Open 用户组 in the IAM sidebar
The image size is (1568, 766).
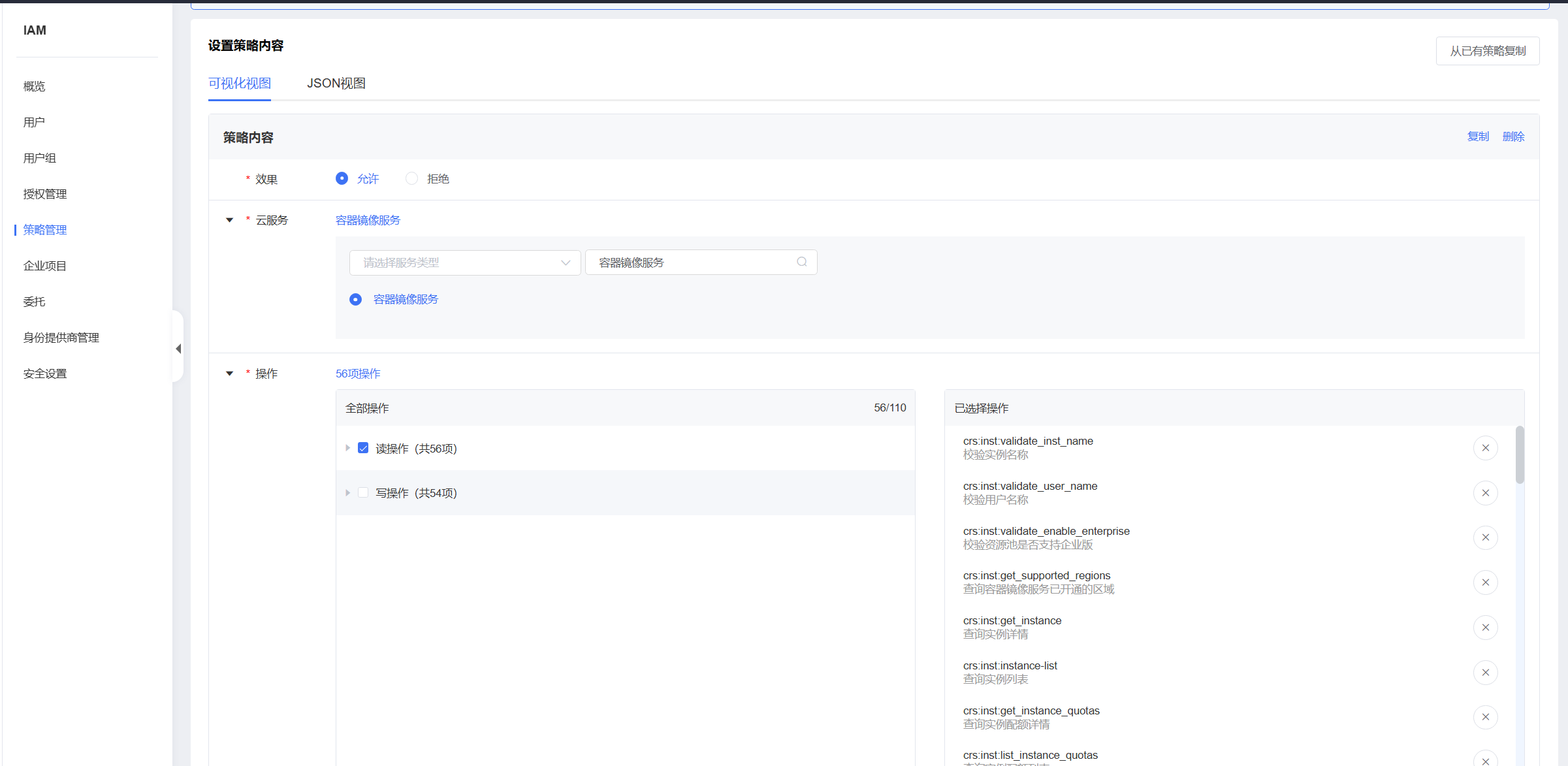pyautogui.click(x=40, y=158)
